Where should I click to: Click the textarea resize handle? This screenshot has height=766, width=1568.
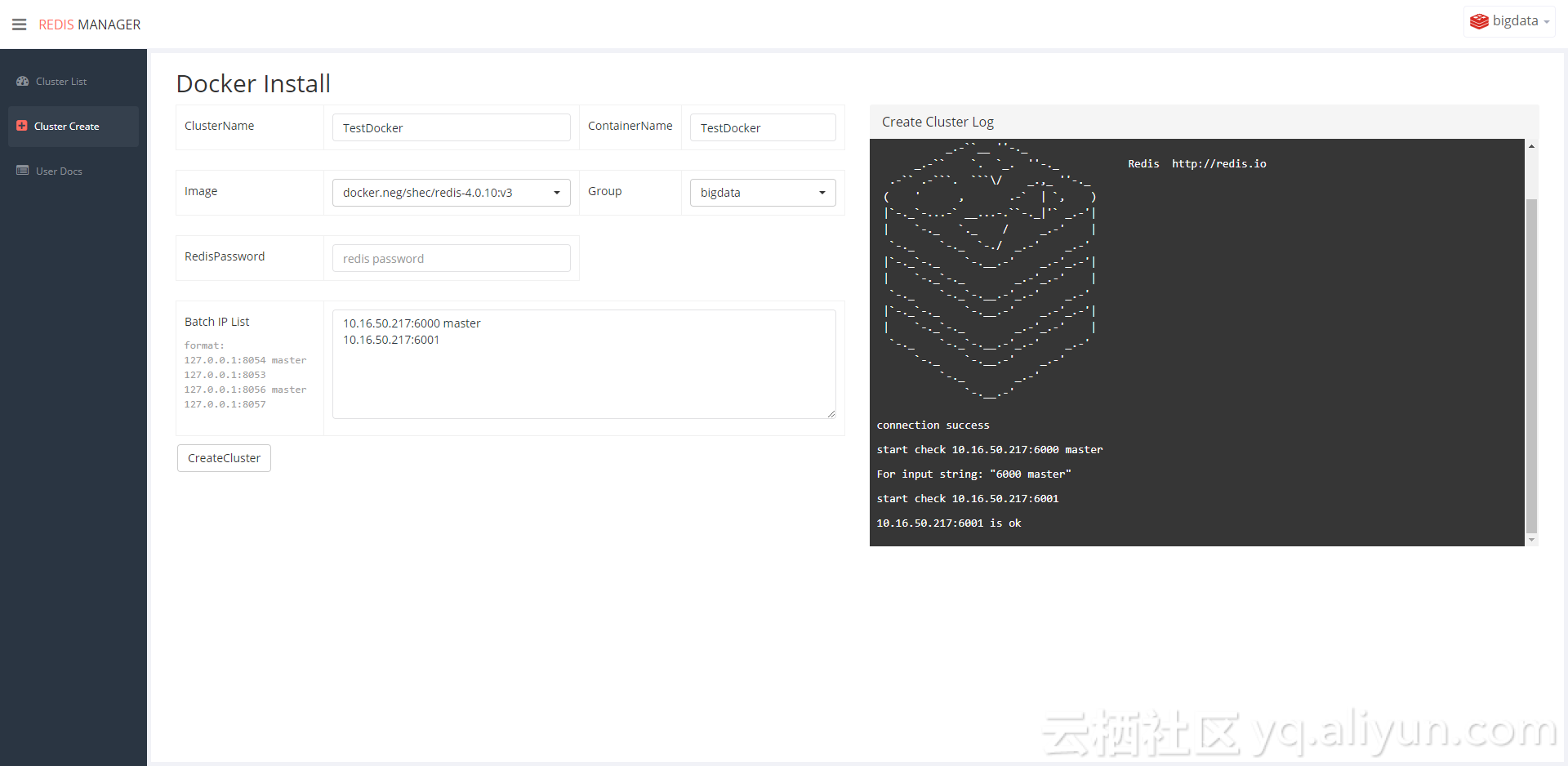(831, 414)
